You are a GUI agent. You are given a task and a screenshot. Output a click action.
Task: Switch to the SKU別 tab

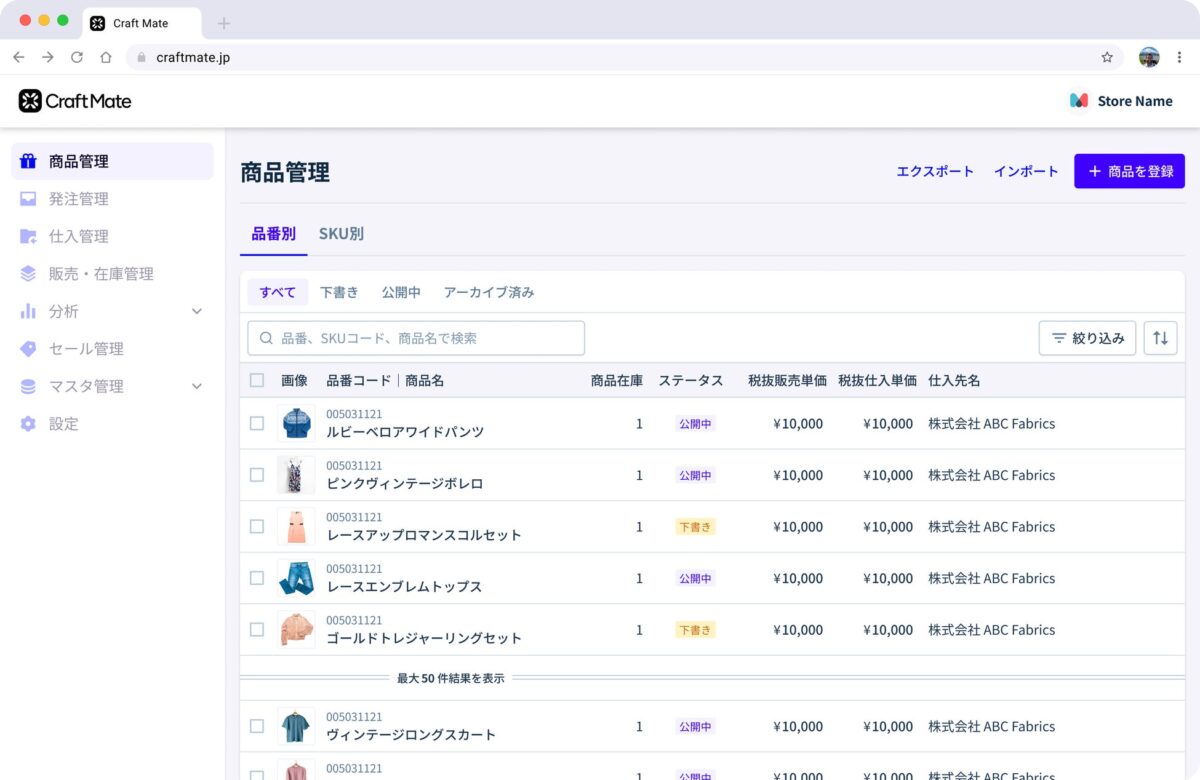[341, 233]
